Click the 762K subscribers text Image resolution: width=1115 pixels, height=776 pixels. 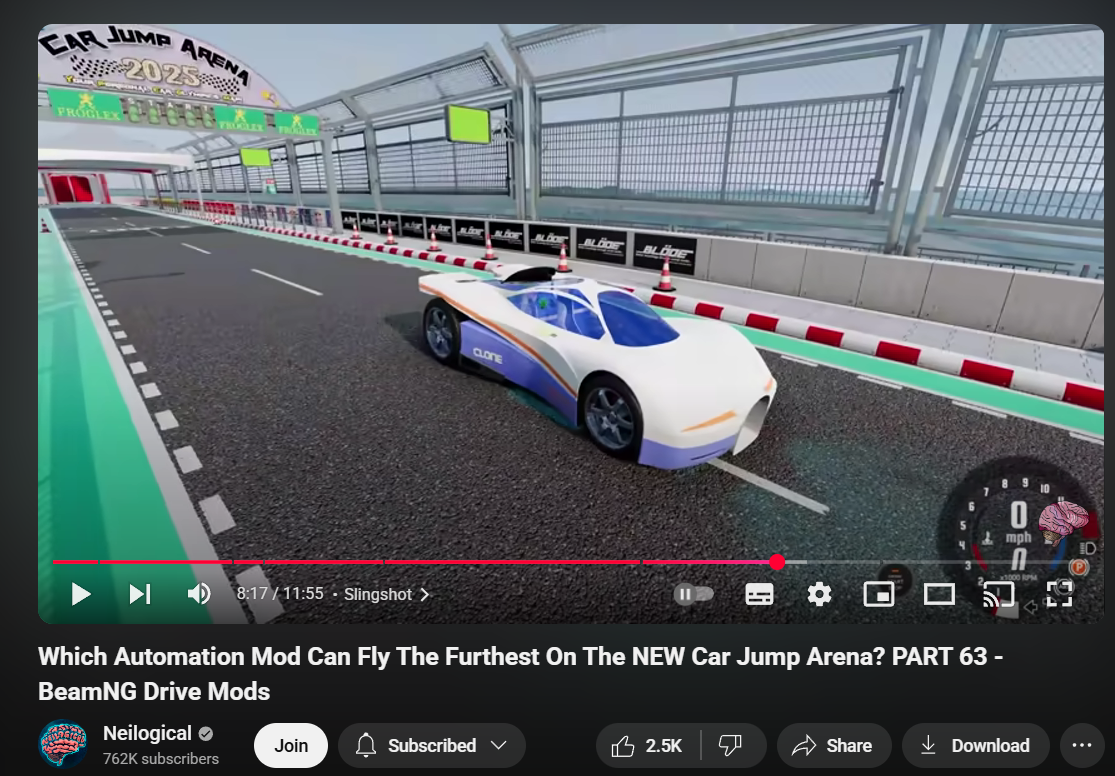(161, 759)
